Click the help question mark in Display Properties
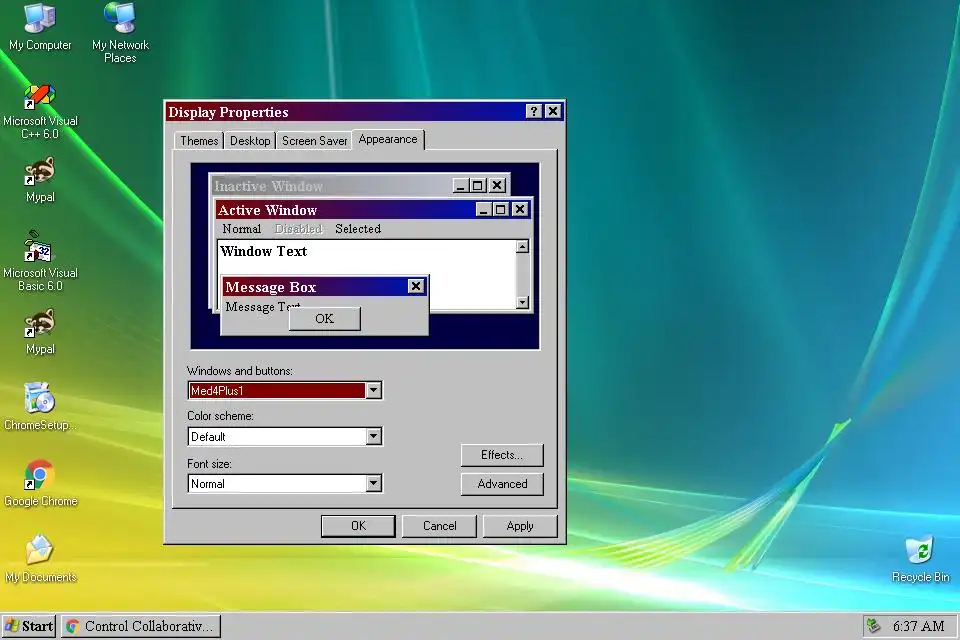Viewport: 960px width, 640px height. click(x=534, y=111)
